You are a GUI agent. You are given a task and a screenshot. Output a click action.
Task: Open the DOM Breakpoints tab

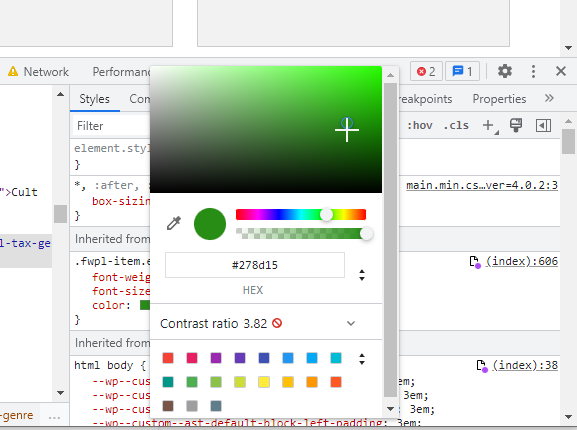pyautogui.click(x=426, y=99)
